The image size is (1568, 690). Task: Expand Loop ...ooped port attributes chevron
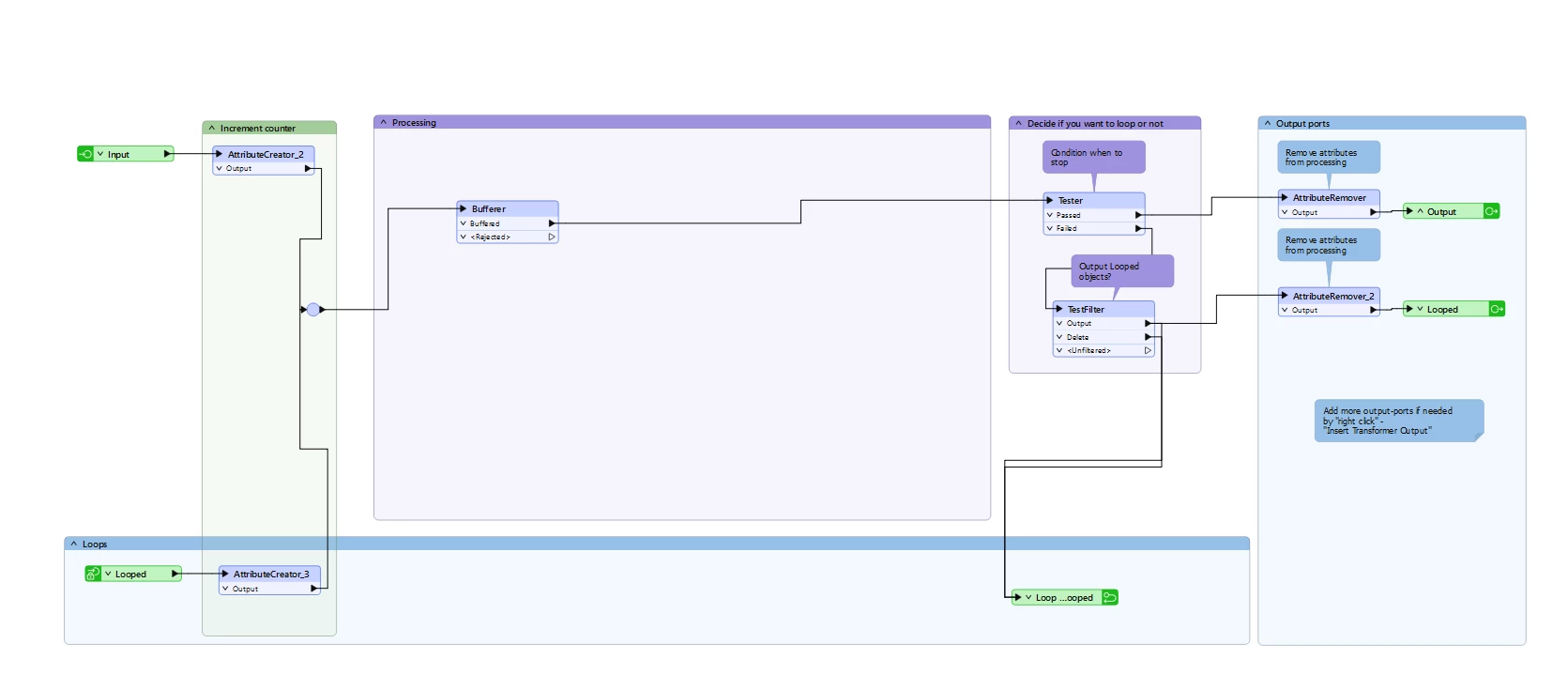pyautogui.click(x=1028, y=597)
